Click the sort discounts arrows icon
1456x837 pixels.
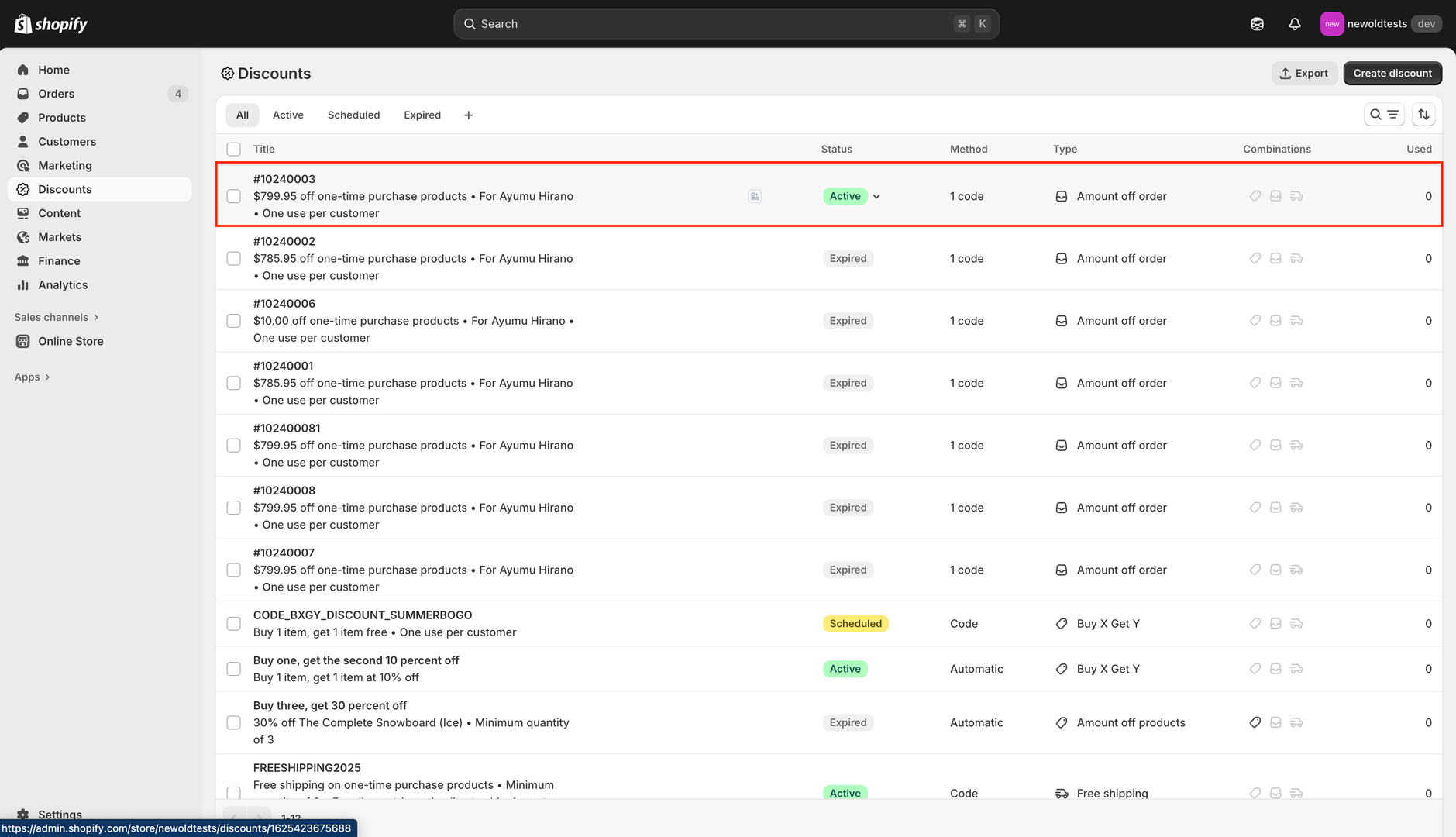1423,115
